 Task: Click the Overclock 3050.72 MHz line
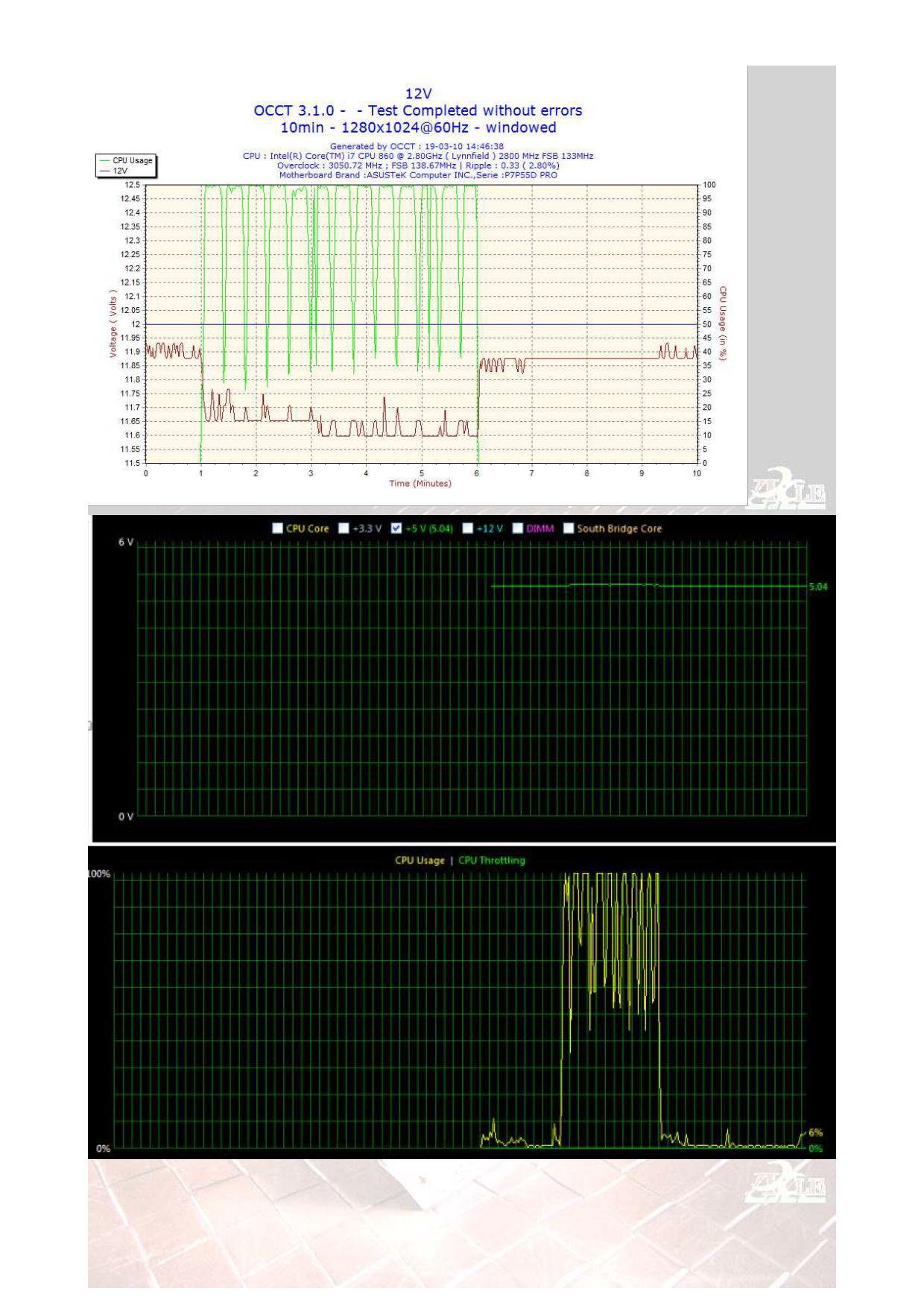tap(418, 165)
